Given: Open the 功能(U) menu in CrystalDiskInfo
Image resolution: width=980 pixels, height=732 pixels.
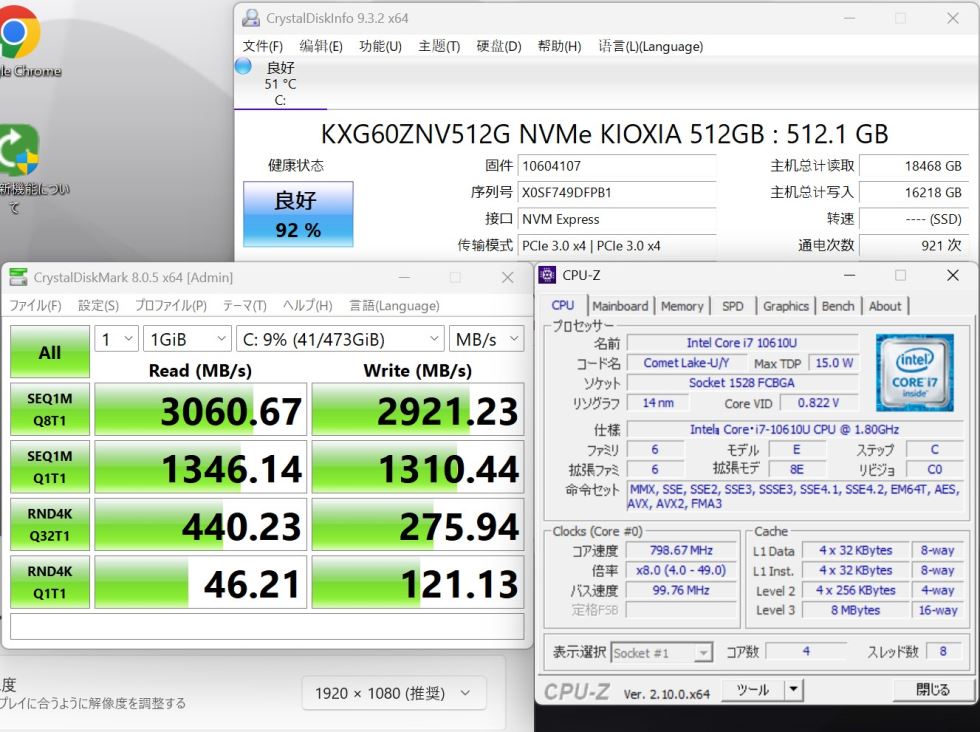Looking at the screenshot, I should pos(380,46).
